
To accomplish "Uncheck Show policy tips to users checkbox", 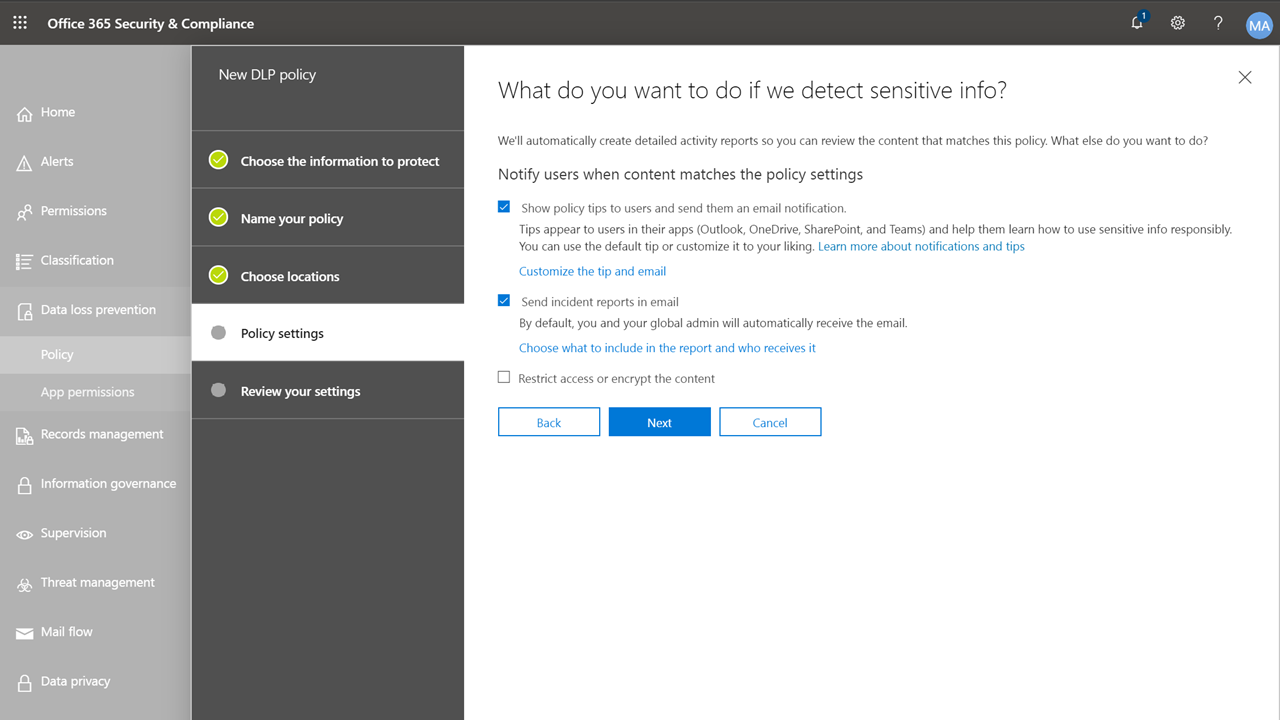I will coord(504,207).
